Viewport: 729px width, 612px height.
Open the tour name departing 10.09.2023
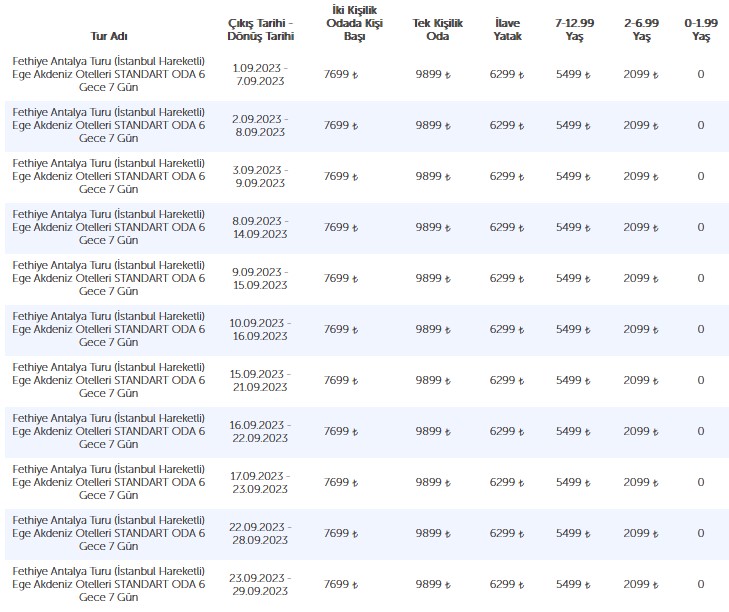(x=108, y=330)
